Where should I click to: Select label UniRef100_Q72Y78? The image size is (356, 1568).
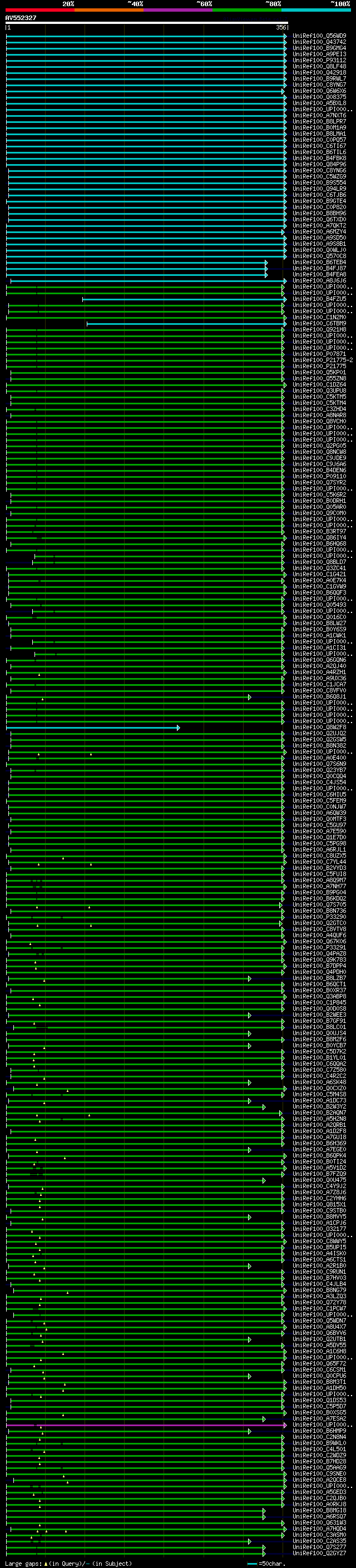click(x=319, y=1302)
